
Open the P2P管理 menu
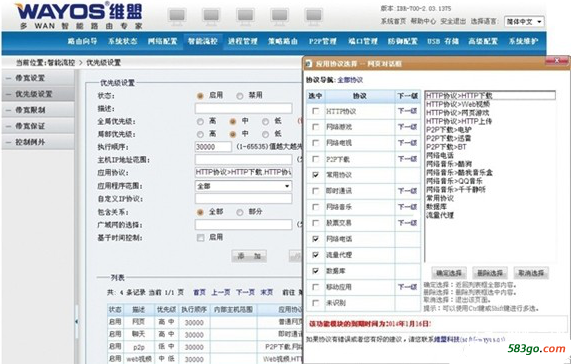[x=323, y=41]
